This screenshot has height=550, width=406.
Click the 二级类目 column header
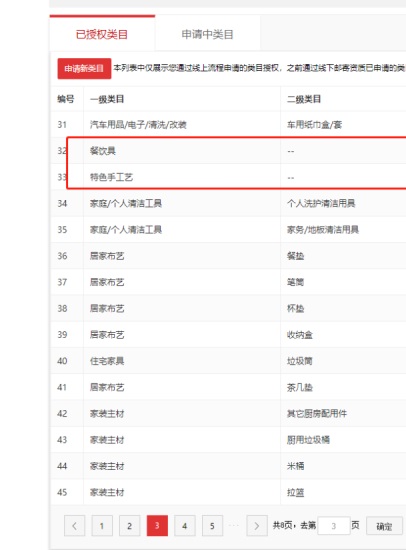[304, 99]
